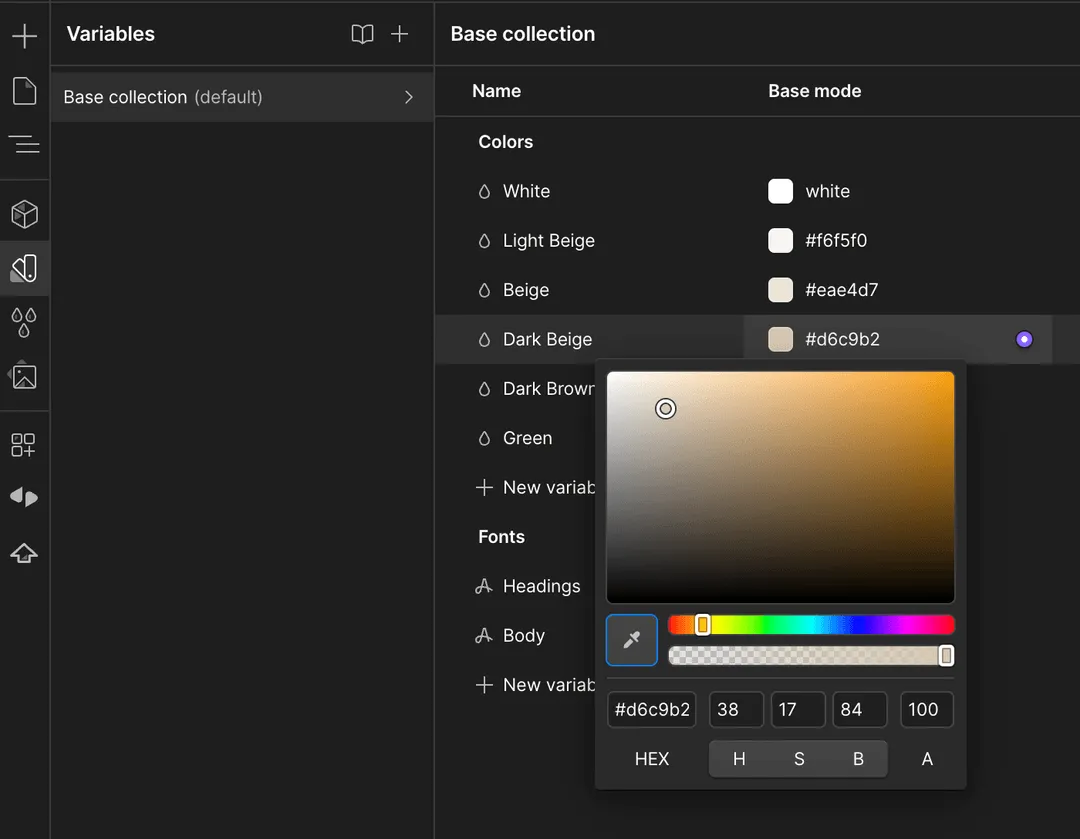This screenshot has width=1080, height=839.
Task: Click the hue value field 38
Action: (736, 709)
